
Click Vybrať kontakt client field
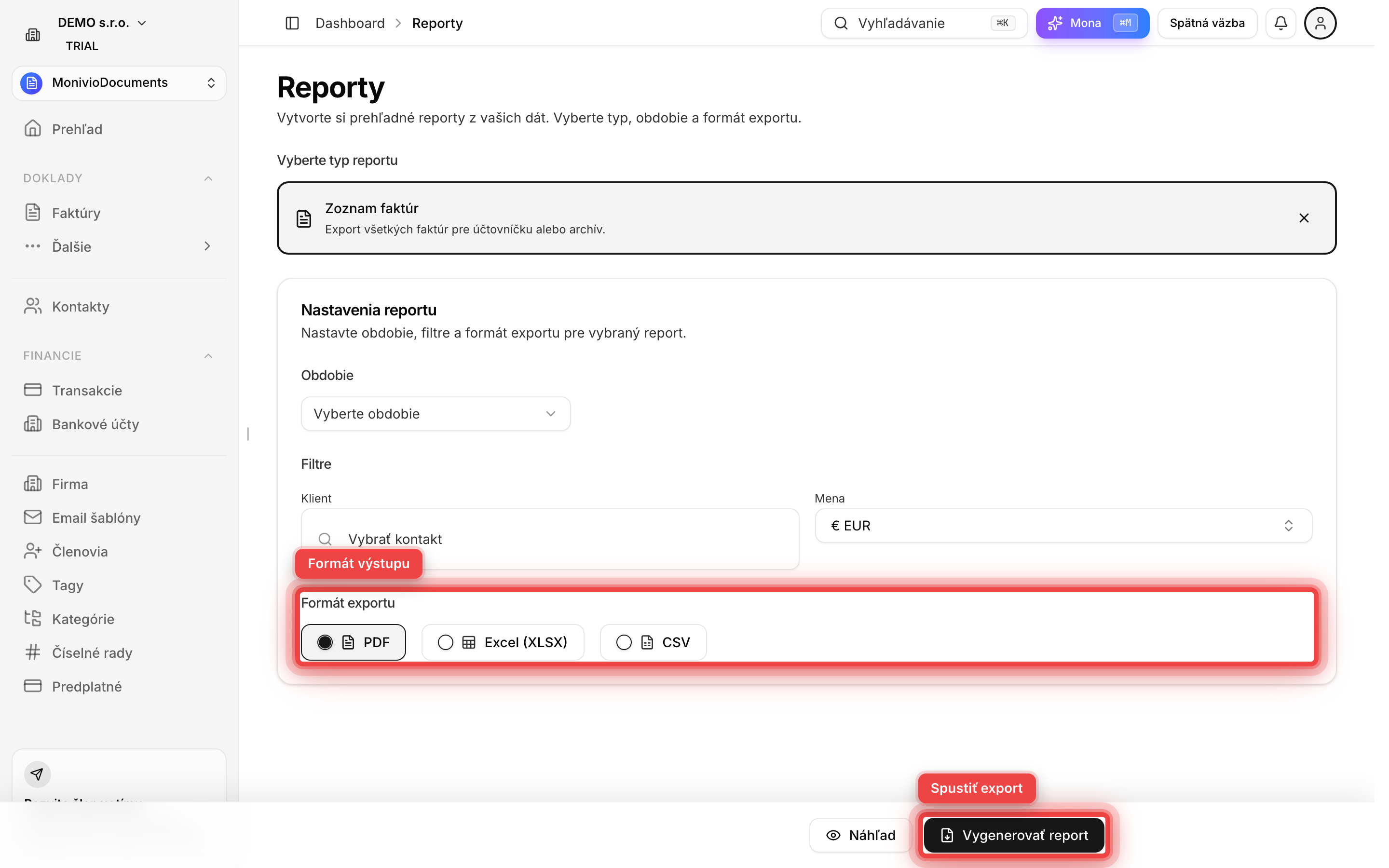[x=550, y=539]
